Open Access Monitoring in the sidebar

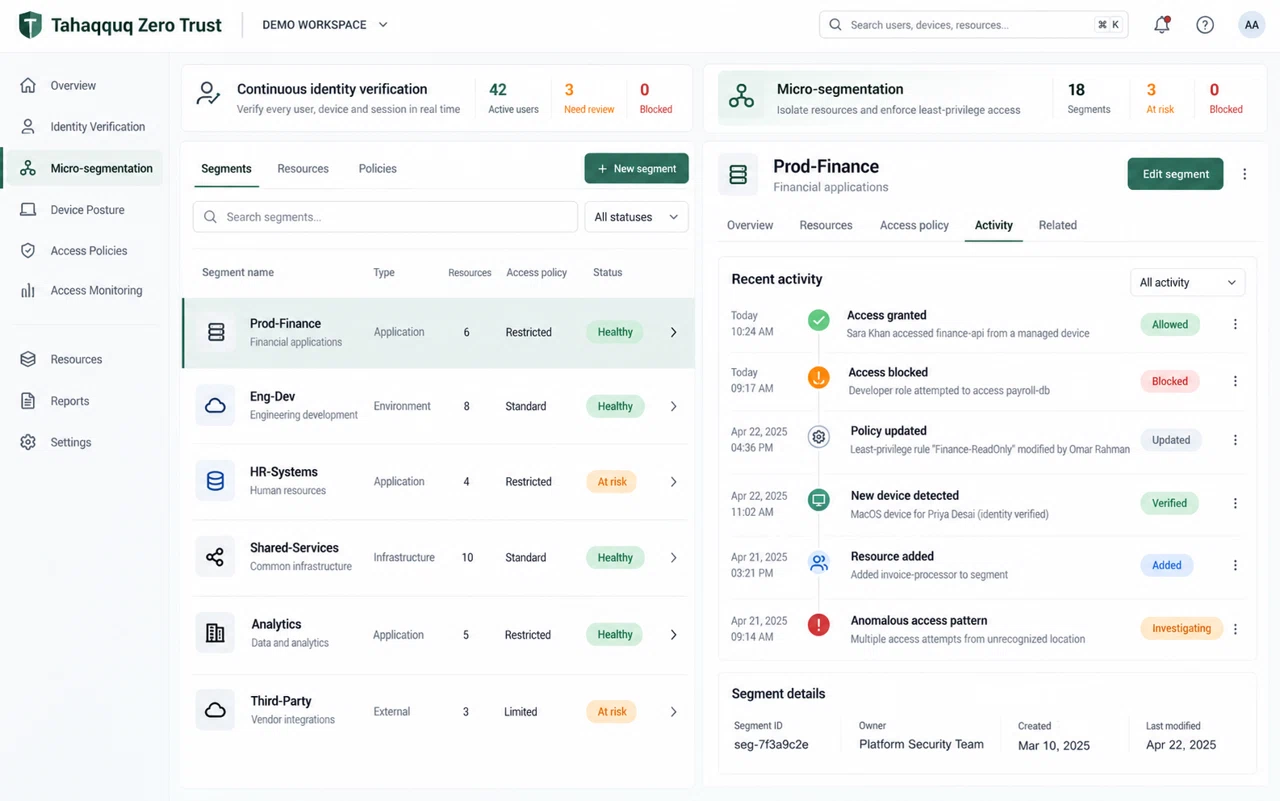[x=84, y=291]
